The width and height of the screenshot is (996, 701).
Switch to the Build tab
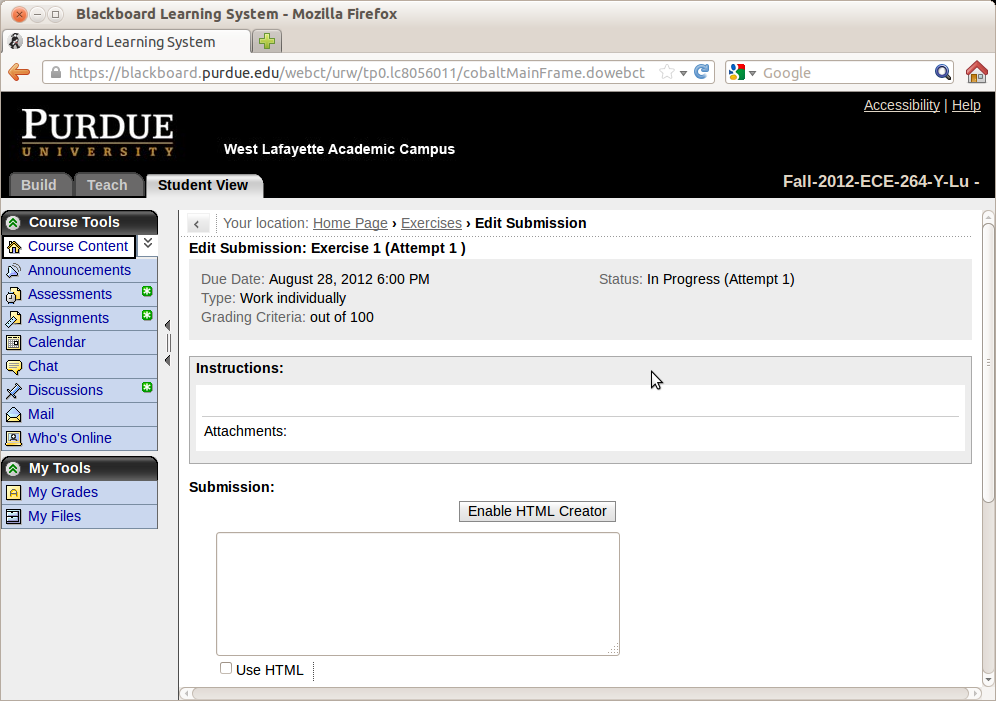click(39, 185)
